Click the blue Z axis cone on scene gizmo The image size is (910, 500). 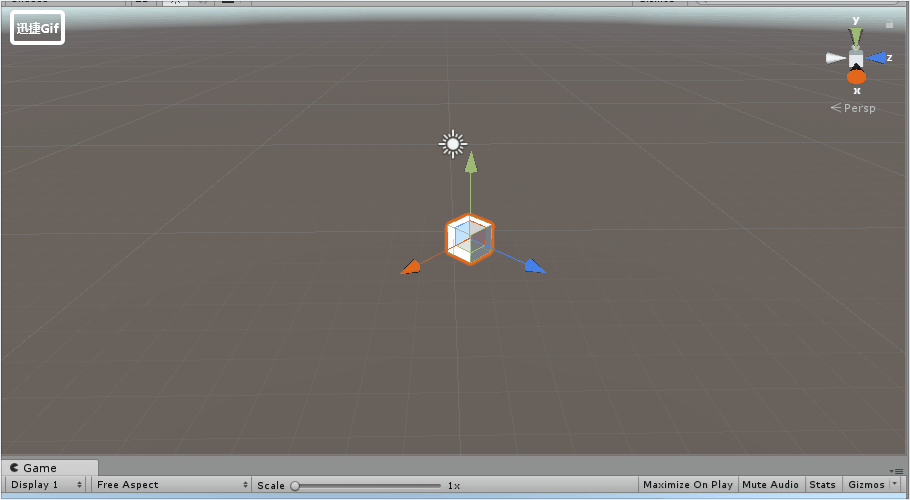(875, 57)
